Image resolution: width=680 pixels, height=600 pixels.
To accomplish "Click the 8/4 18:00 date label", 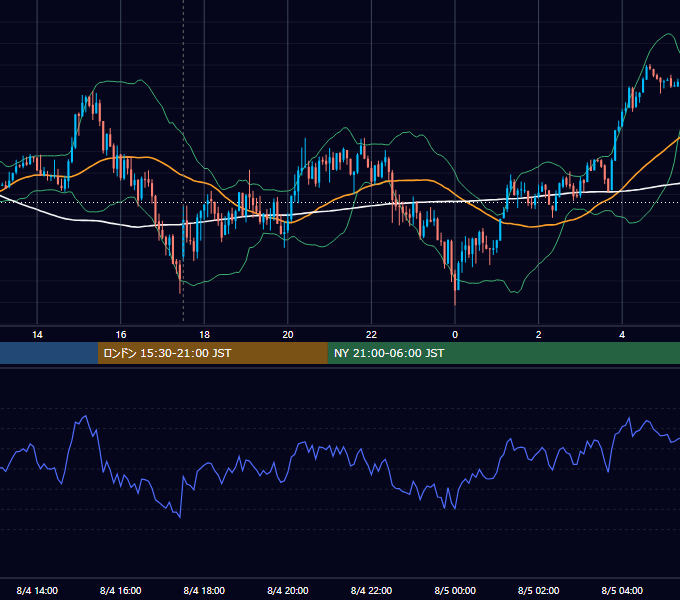I will tap(204, 590).
